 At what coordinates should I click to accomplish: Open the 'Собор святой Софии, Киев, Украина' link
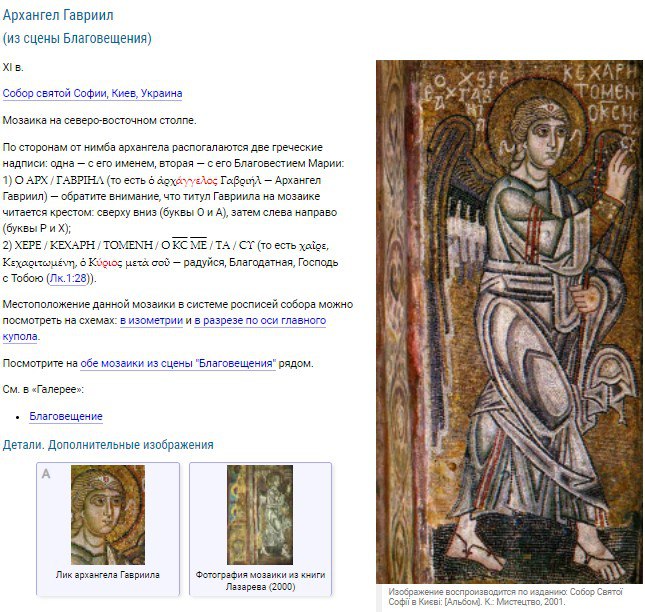point(92,93)
